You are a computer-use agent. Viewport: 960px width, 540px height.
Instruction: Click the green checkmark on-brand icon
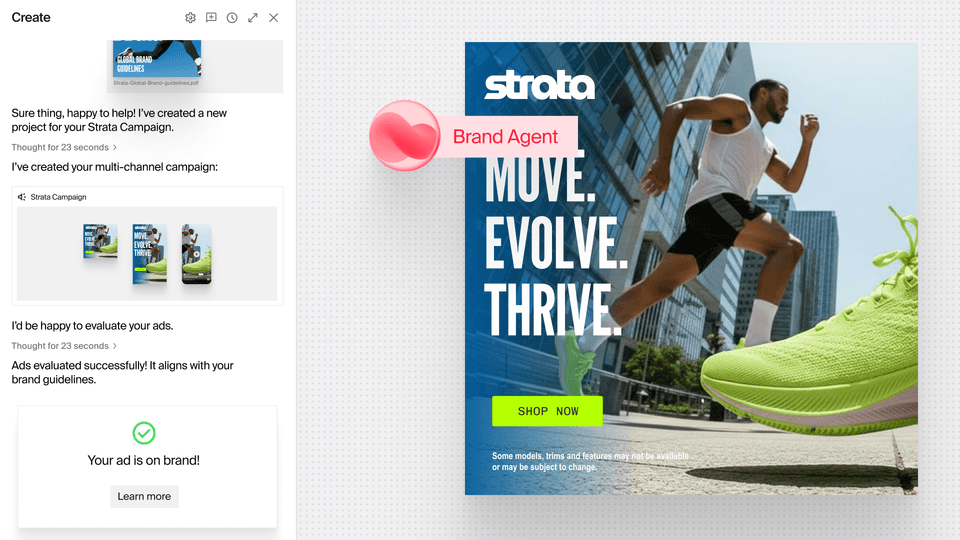145,432
